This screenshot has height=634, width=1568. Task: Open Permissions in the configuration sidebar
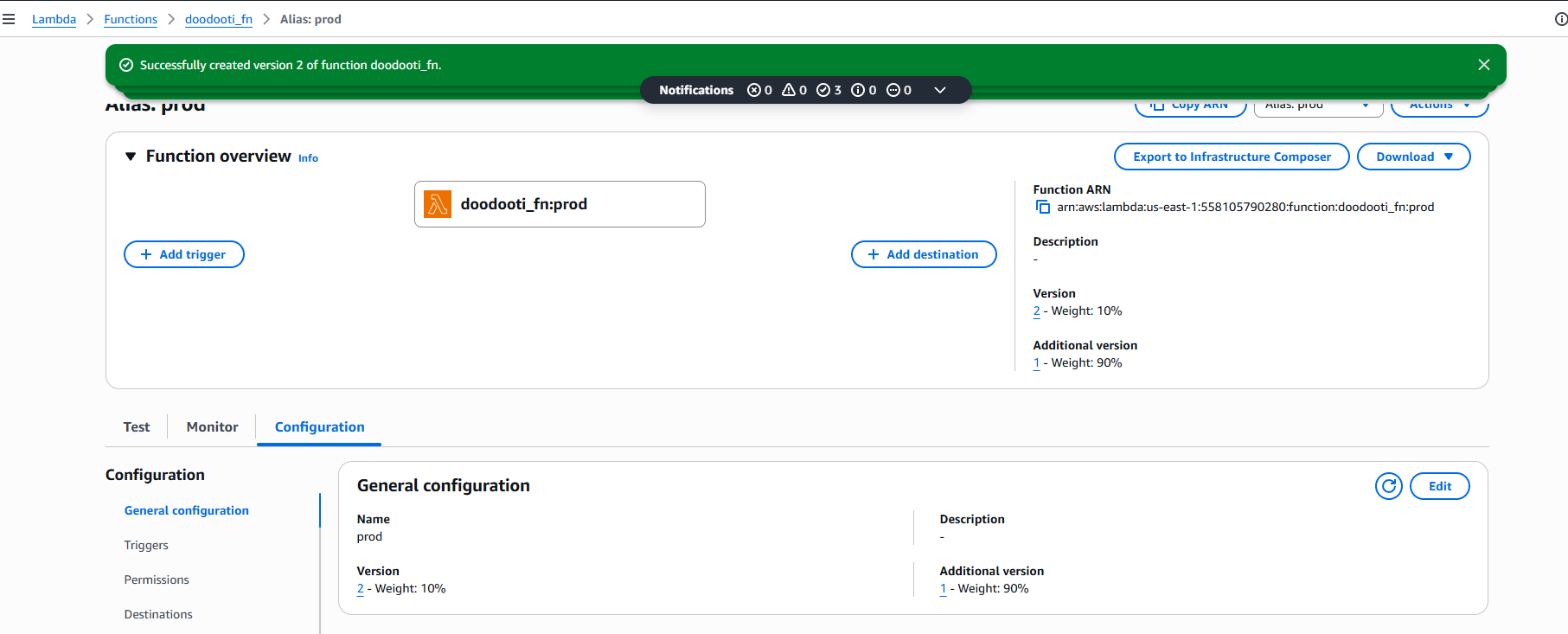tap(157, 580)
